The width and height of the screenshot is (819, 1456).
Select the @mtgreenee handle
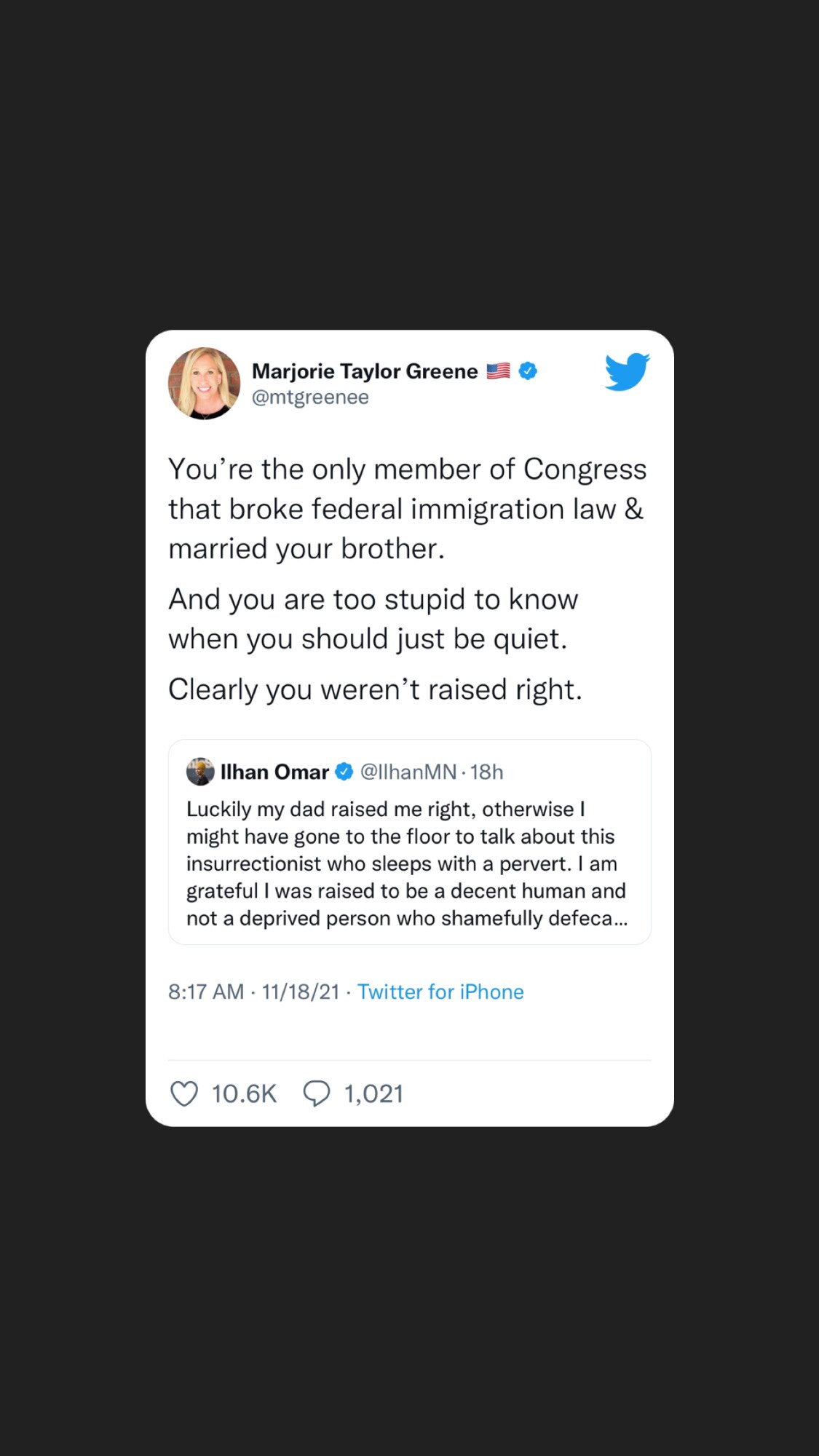click(312, 397)
